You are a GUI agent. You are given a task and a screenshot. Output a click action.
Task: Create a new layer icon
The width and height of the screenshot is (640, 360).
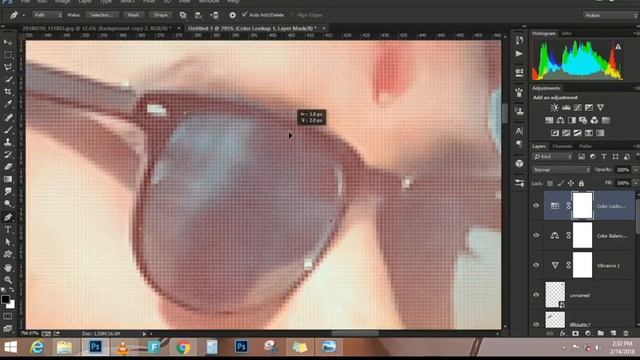coord(613,333)
